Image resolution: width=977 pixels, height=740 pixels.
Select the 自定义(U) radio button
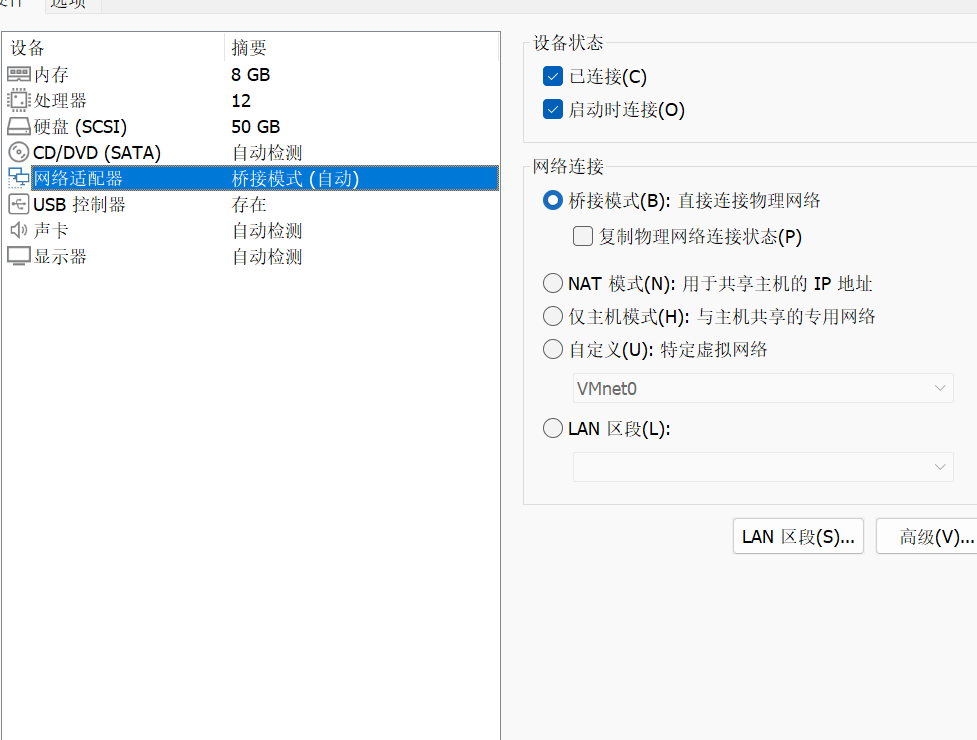(x=553, y=349)
